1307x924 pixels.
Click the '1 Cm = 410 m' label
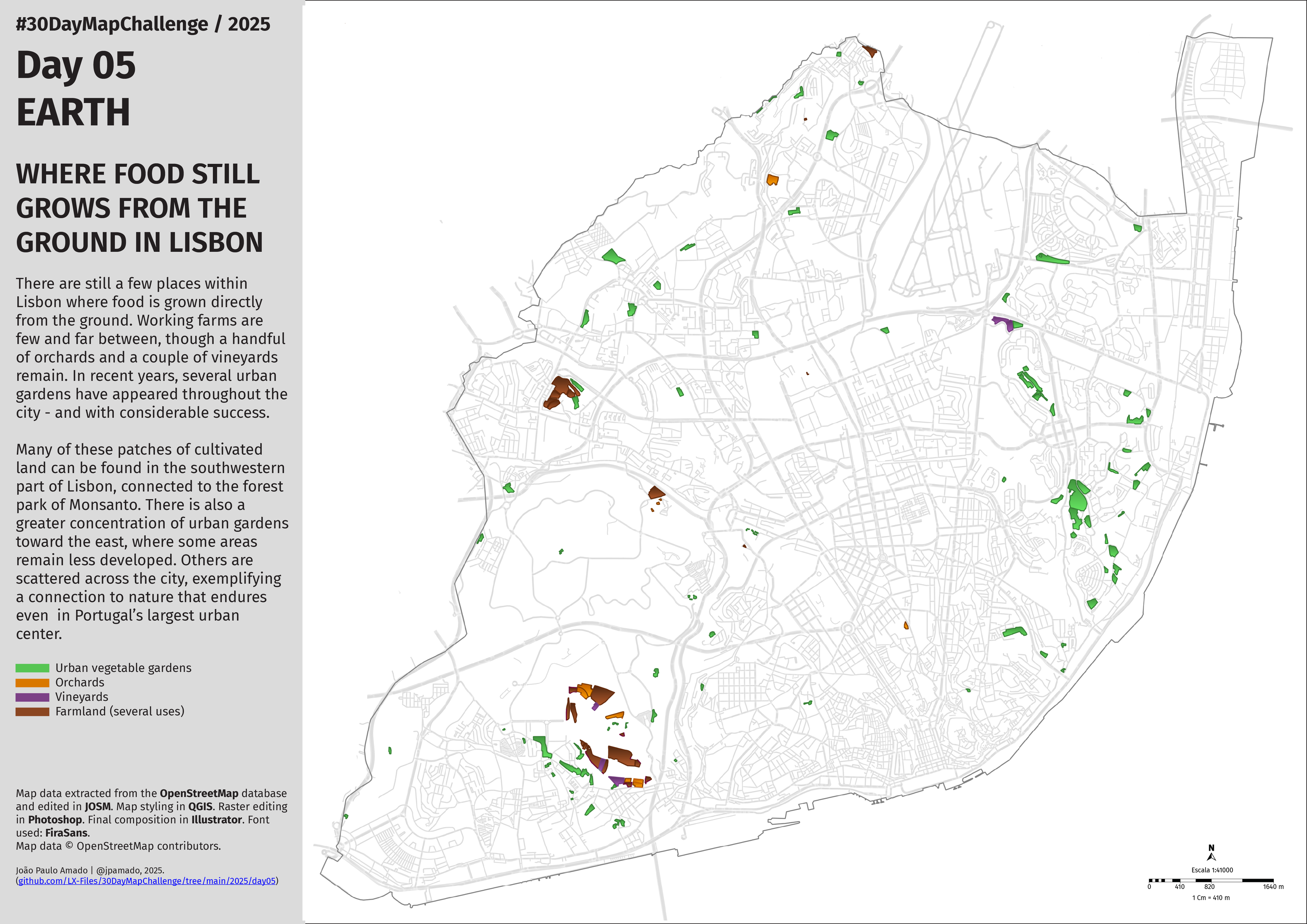click(1211, 898)
